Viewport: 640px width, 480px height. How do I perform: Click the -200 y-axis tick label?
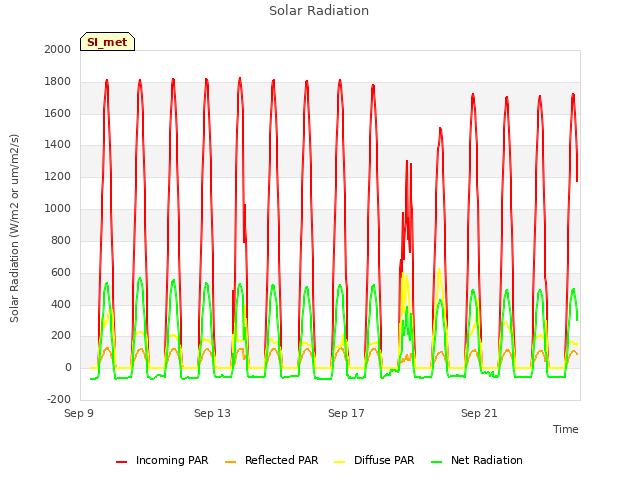pyautogui.click(x=59, y=400)
